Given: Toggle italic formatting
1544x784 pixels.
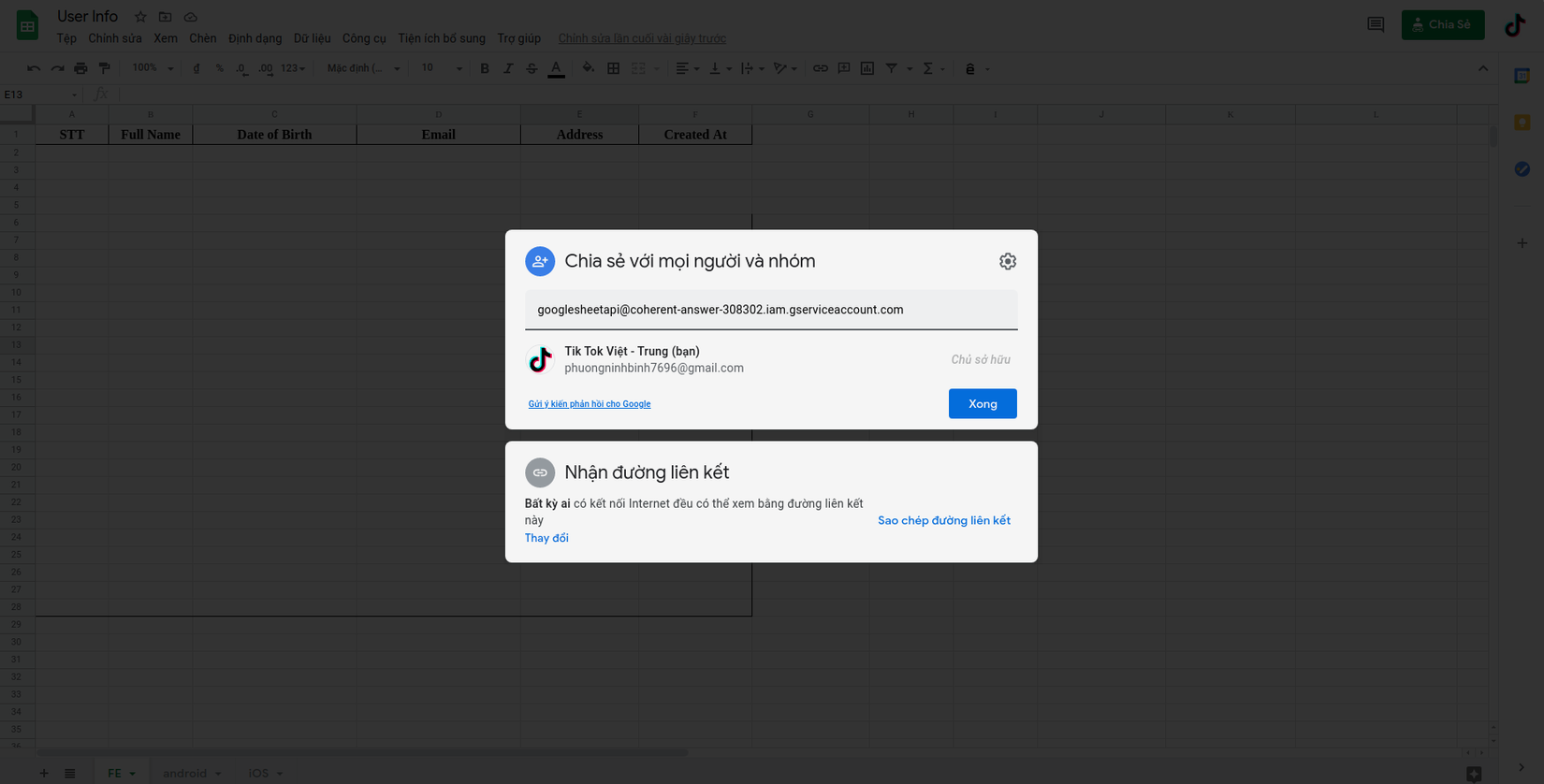Looking at the screenshot, I should [x=508, y=68].
